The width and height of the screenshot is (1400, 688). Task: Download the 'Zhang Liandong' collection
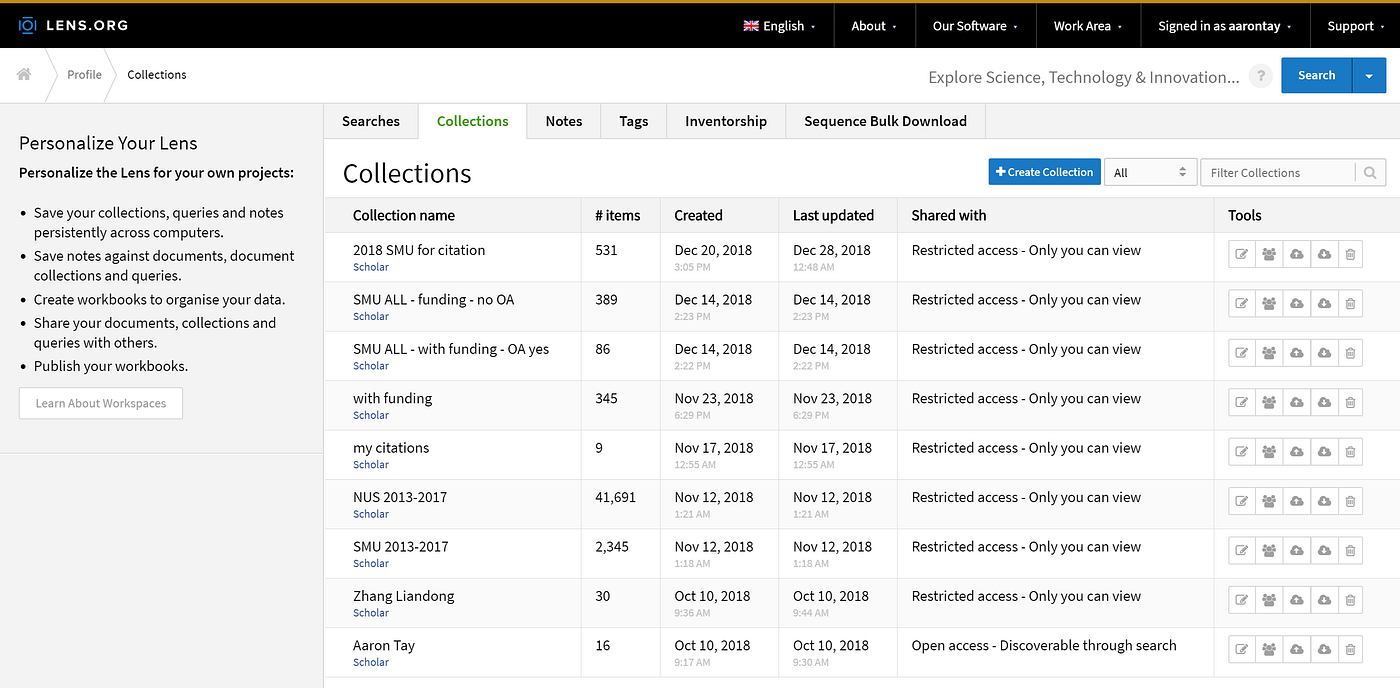click(x=1323, y=600)
